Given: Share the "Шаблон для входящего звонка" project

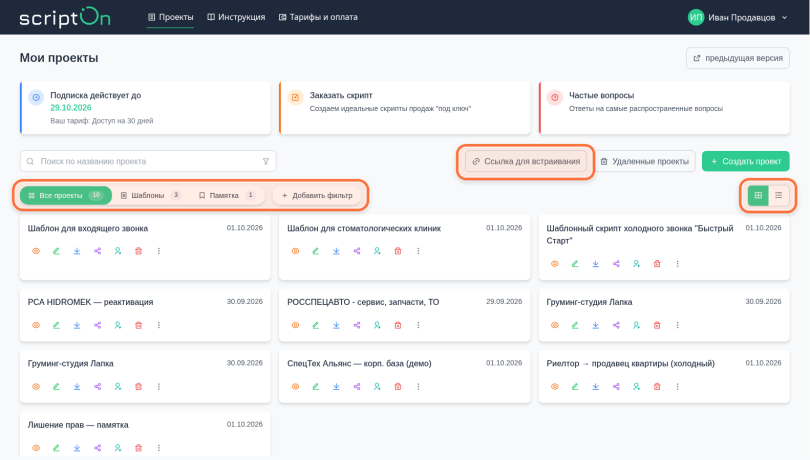Looking at the screenshot, I should (x=98, y=251).
